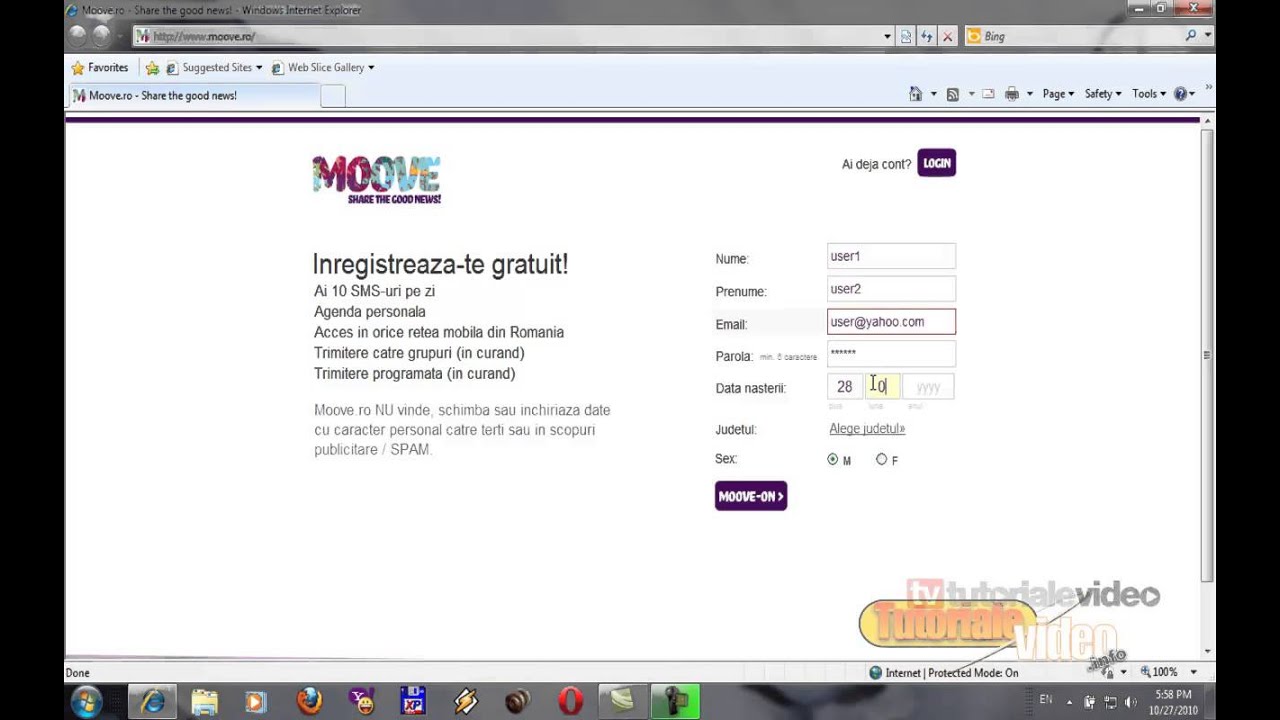This screenshot has width=1280, height=720.
Task: Open a new blank tab
Action: click(333, 96)
